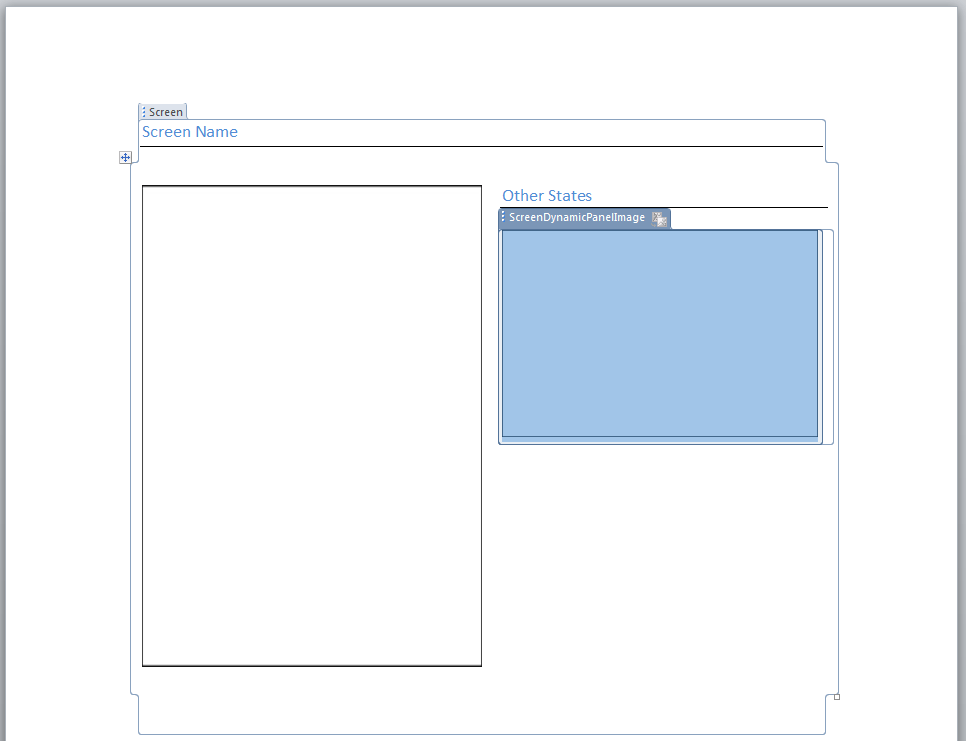
Task: Click the Screen Name heading text
Action: click(x=190, y=132)
